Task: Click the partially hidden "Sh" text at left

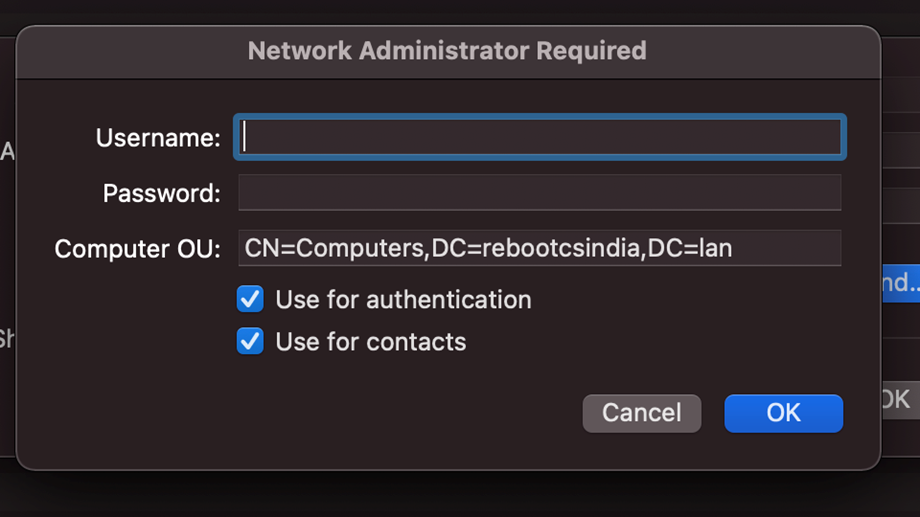Action: [x=6, y=338]
